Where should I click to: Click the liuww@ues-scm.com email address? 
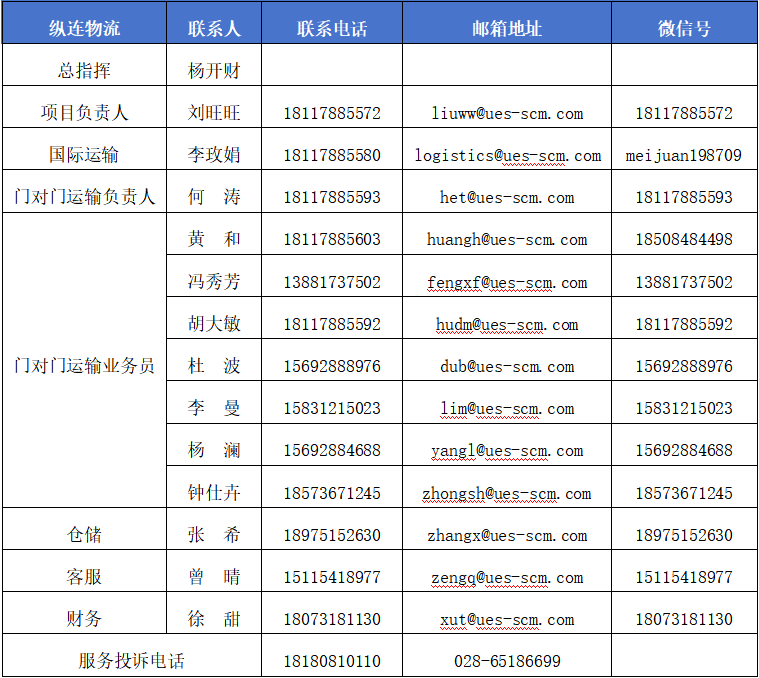507,113
